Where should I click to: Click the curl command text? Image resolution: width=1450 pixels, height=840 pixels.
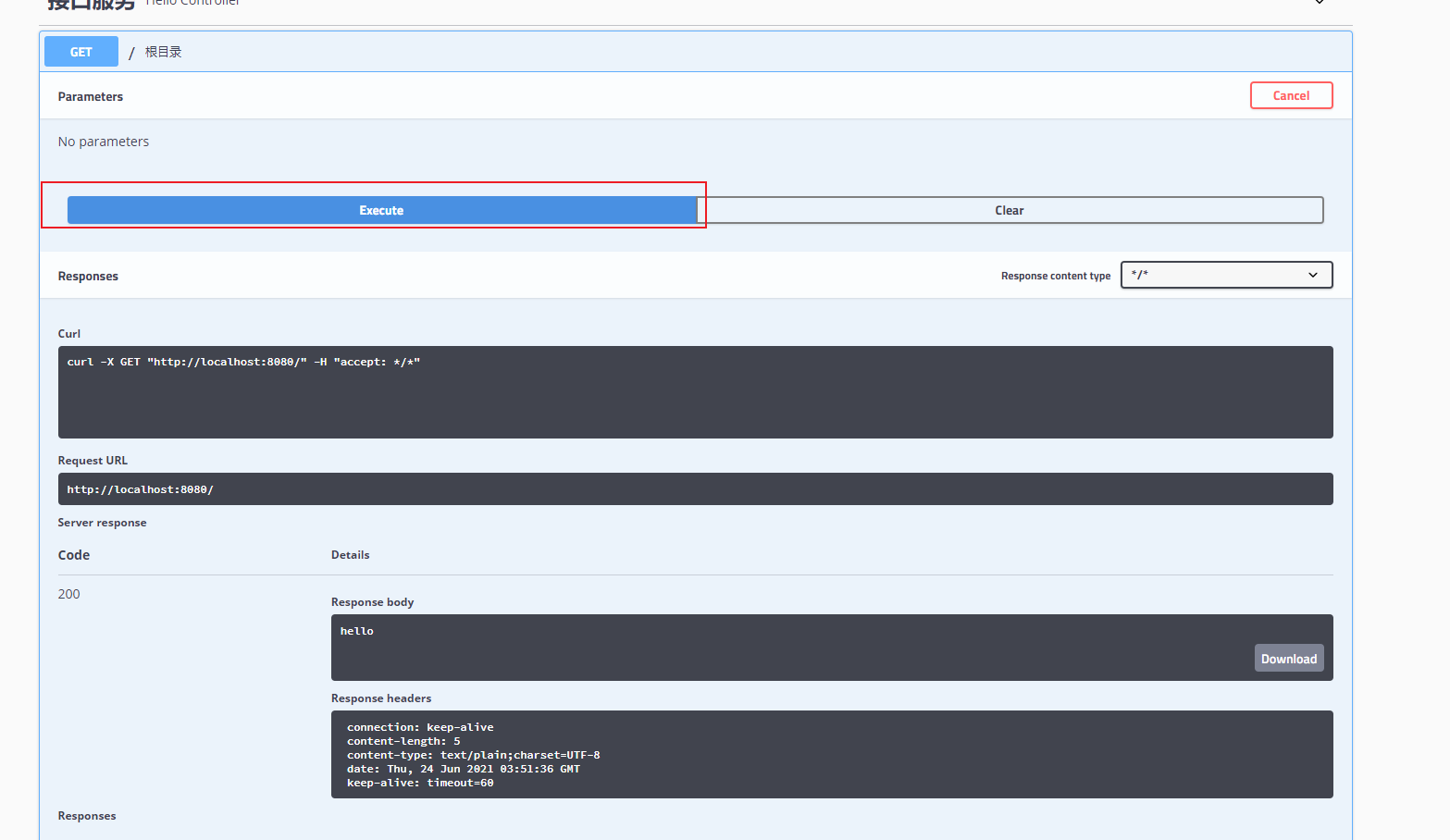[x=243, y=362]
